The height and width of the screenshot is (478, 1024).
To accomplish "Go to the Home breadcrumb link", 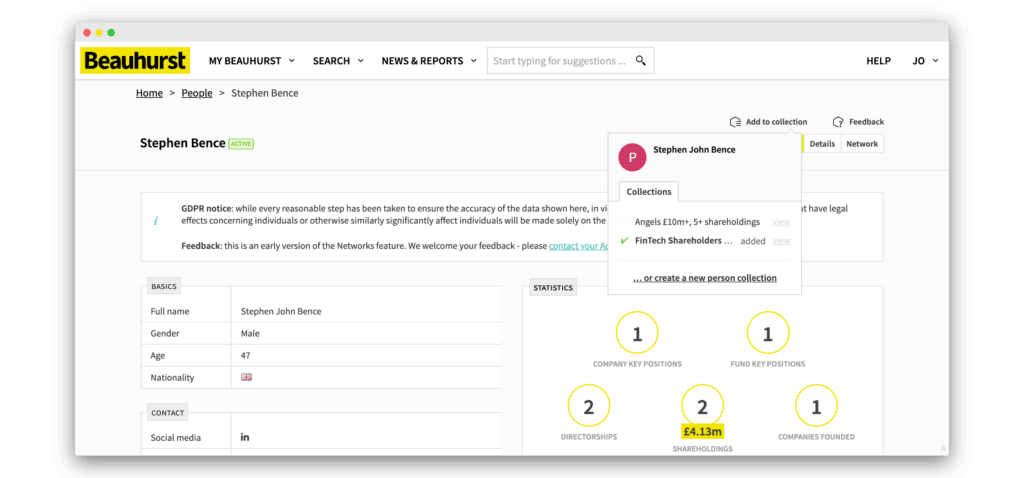I will (x=149, y=93).
